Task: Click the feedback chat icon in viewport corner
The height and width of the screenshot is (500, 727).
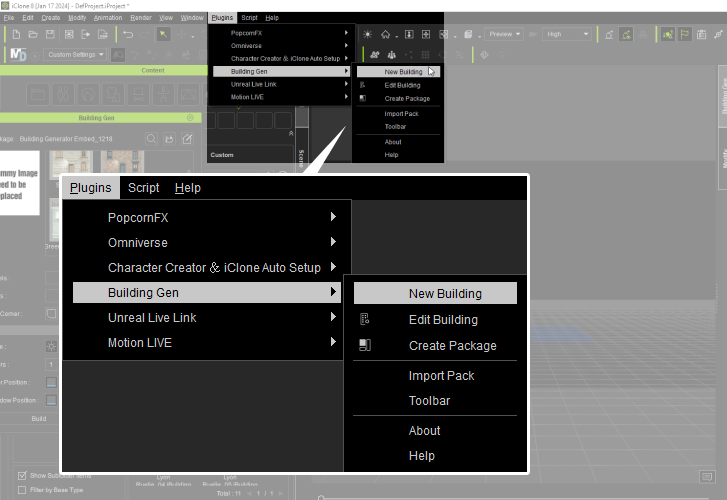Action: tap(707, 477)
